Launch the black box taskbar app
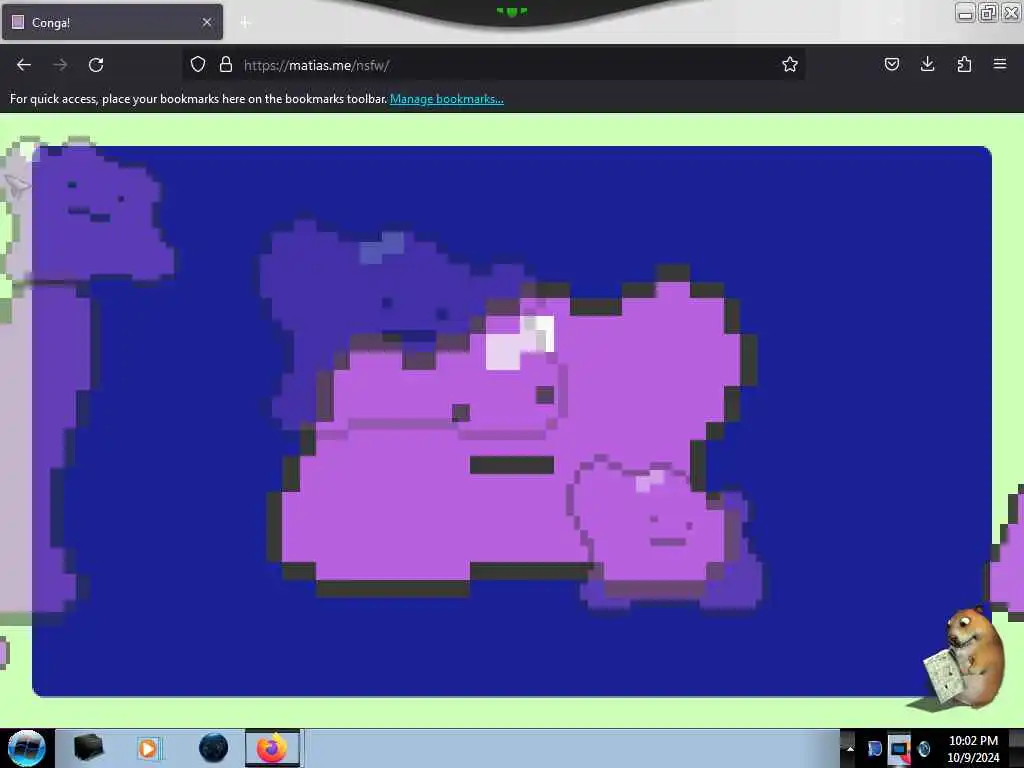Image resolution: width=1024 pixels, height=768 pixels. click(x=88, y=748)
